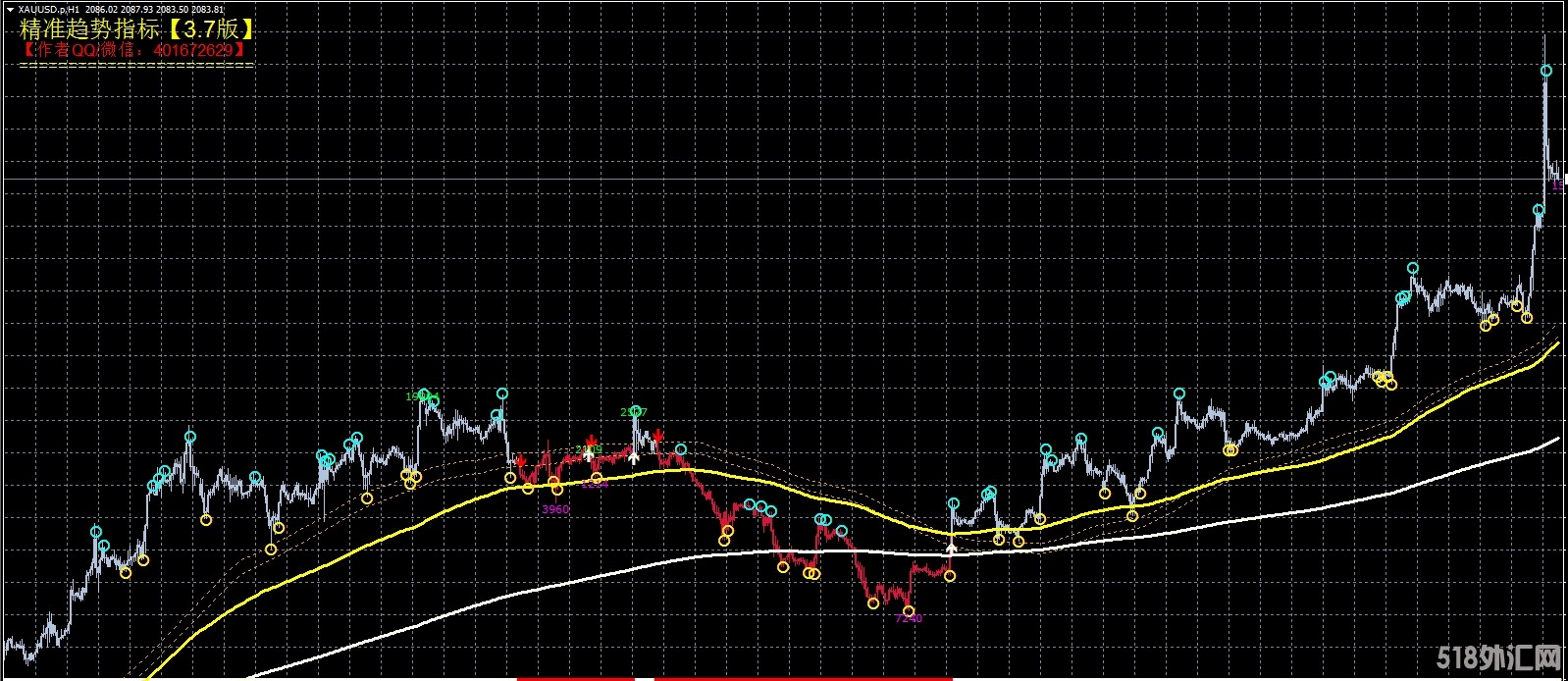Click the cyan circle at the highest spike peak
Image resolution: width=1568 pixels, height=681 pixels.
1545,71
